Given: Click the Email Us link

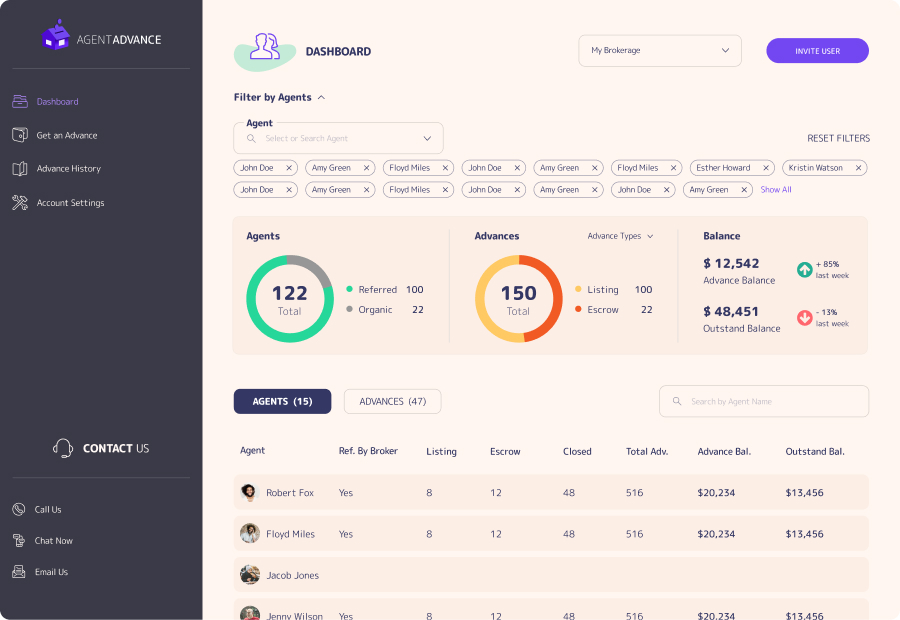Looking at the screenshot, I should [51, 572].
